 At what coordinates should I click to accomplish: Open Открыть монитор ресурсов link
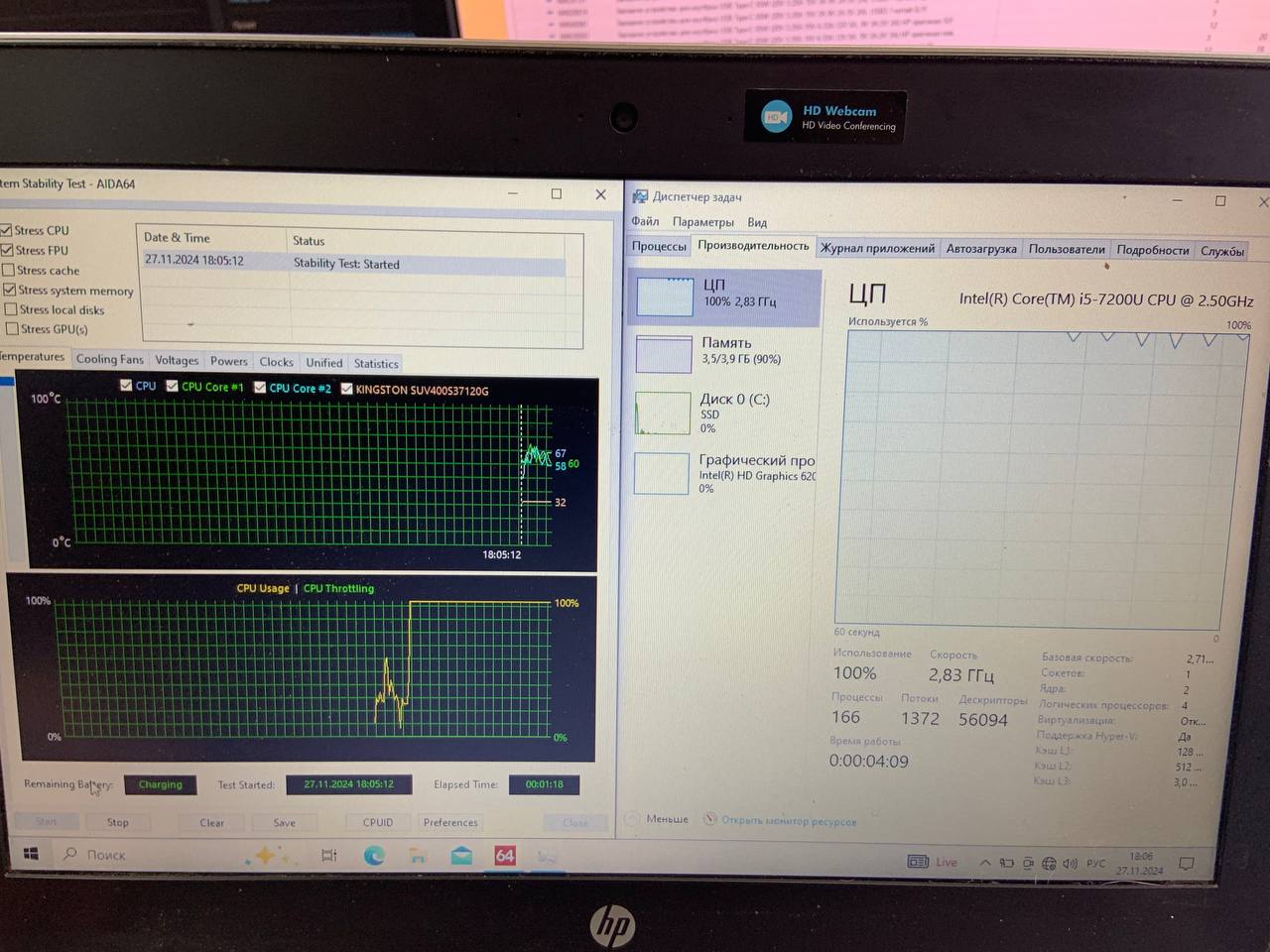point(789,821)
